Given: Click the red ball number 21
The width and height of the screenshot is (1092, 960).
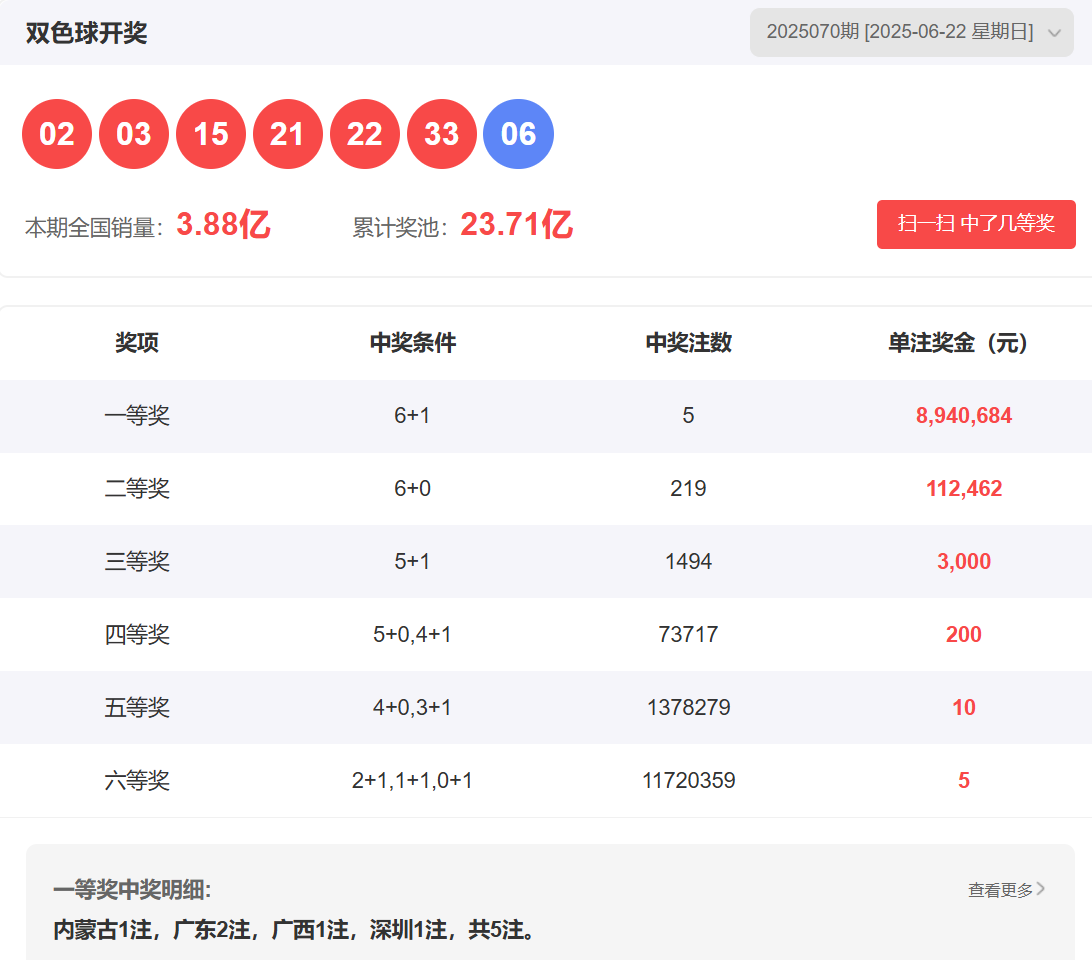Looking at the screenshot, I should click(288, 134).
